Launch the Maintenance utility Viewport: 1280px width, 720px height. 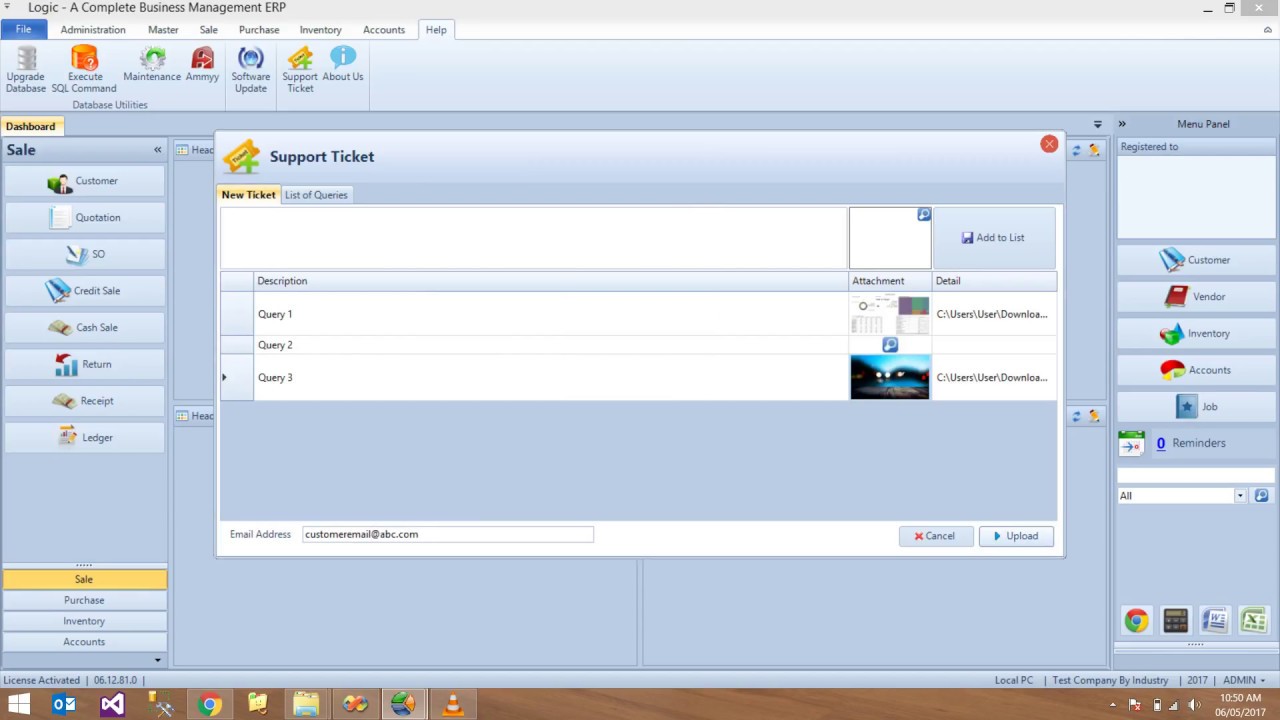152,64
